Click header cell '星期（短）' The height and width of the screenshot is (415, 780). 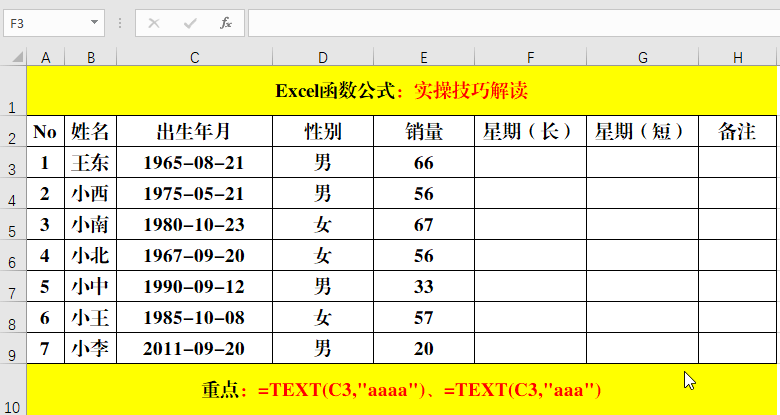click(x=643, y=131)
